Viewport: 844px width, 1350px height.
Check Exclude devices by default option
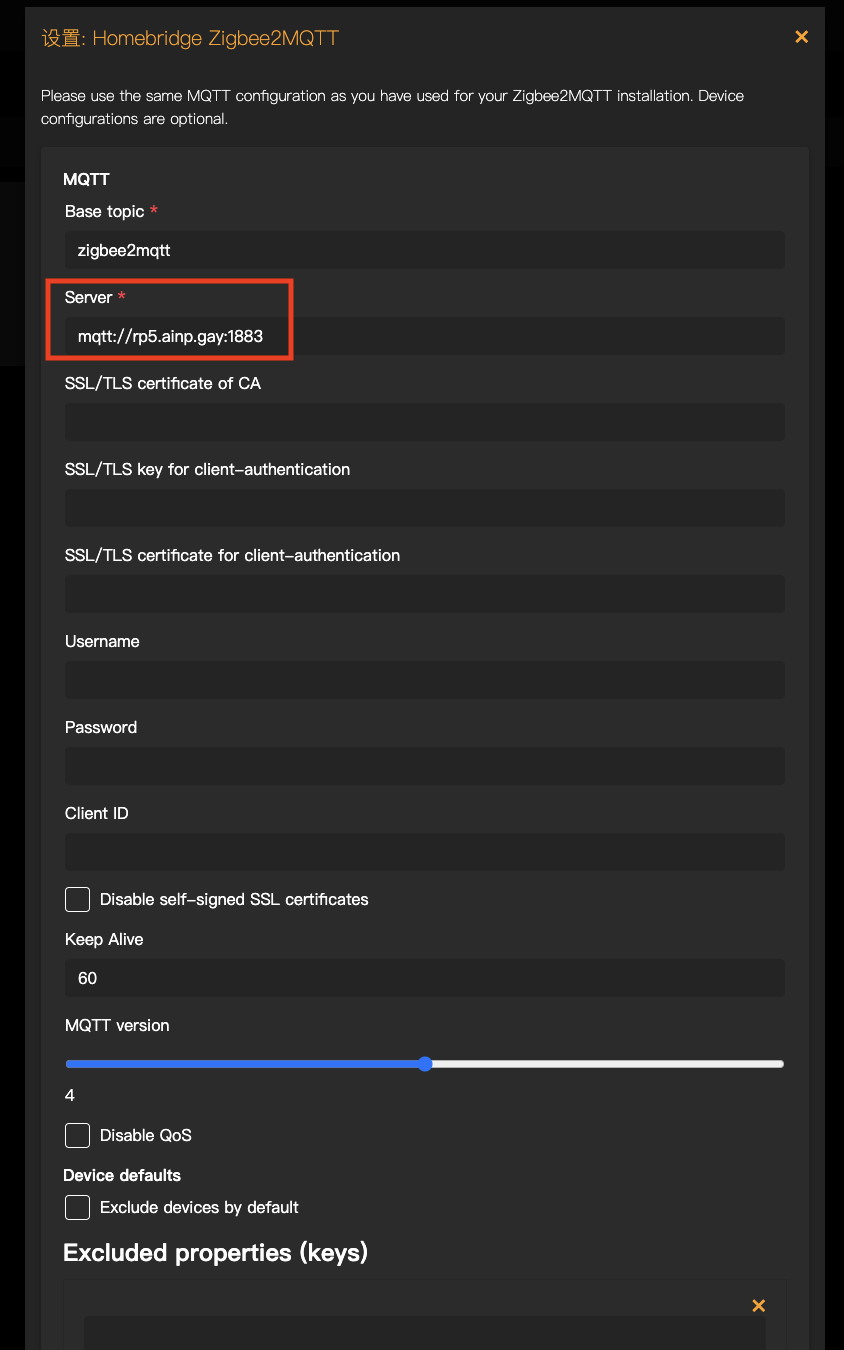(77, 1207)
